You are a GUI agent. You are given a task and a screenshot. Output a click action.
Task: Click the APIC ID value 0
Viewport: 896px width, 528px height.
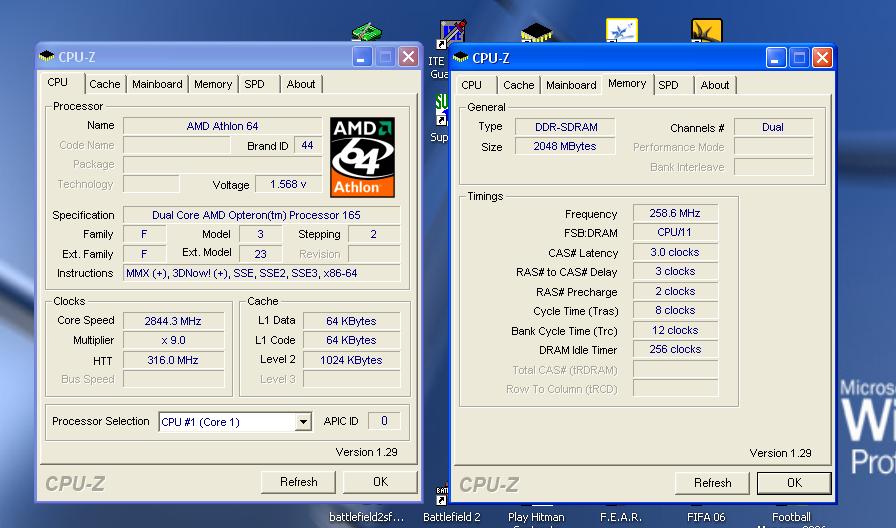pyautogui.click(x=384, y=421)
